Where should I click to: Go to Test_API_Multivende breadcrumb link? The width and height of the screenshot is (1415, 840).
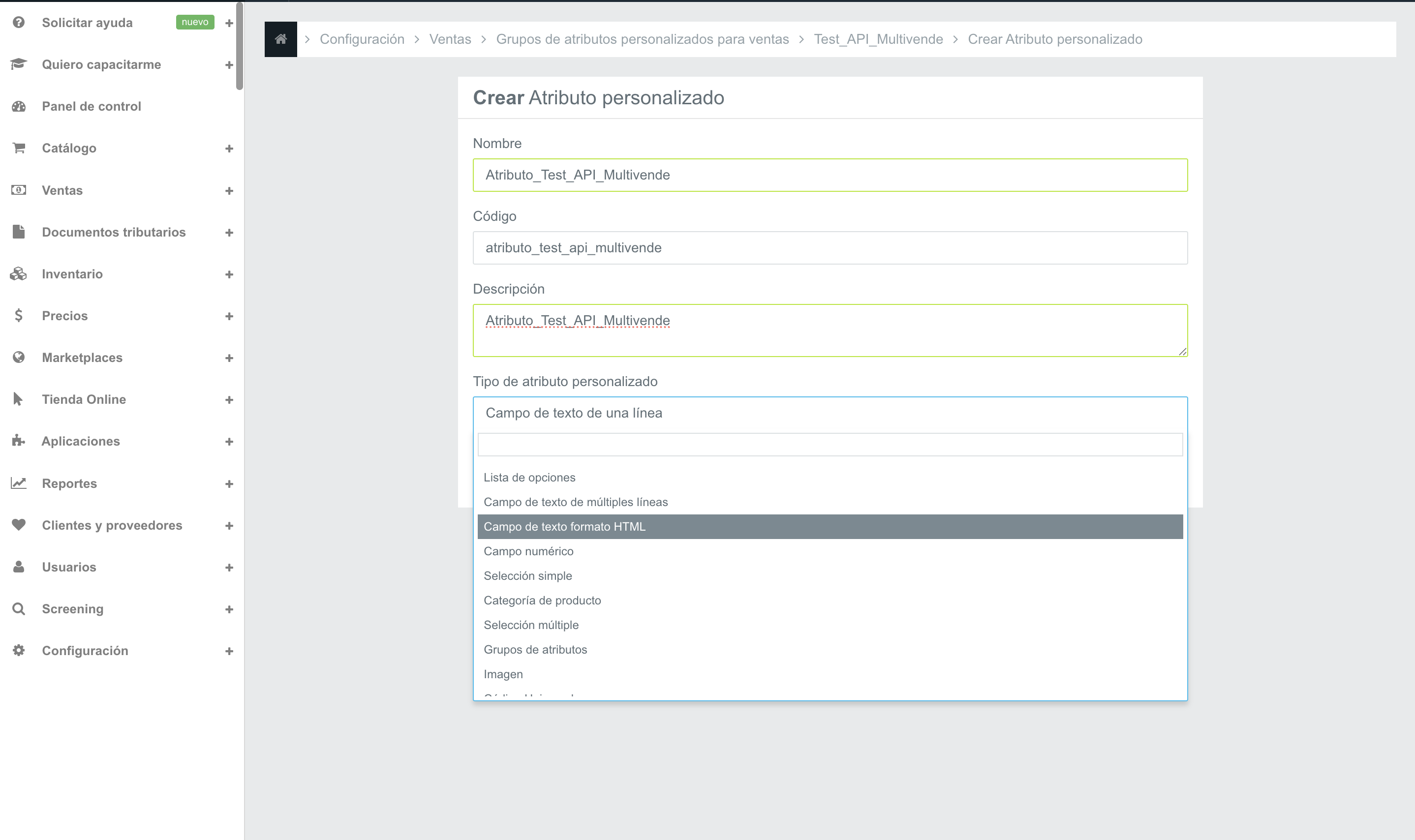point(878,39)
